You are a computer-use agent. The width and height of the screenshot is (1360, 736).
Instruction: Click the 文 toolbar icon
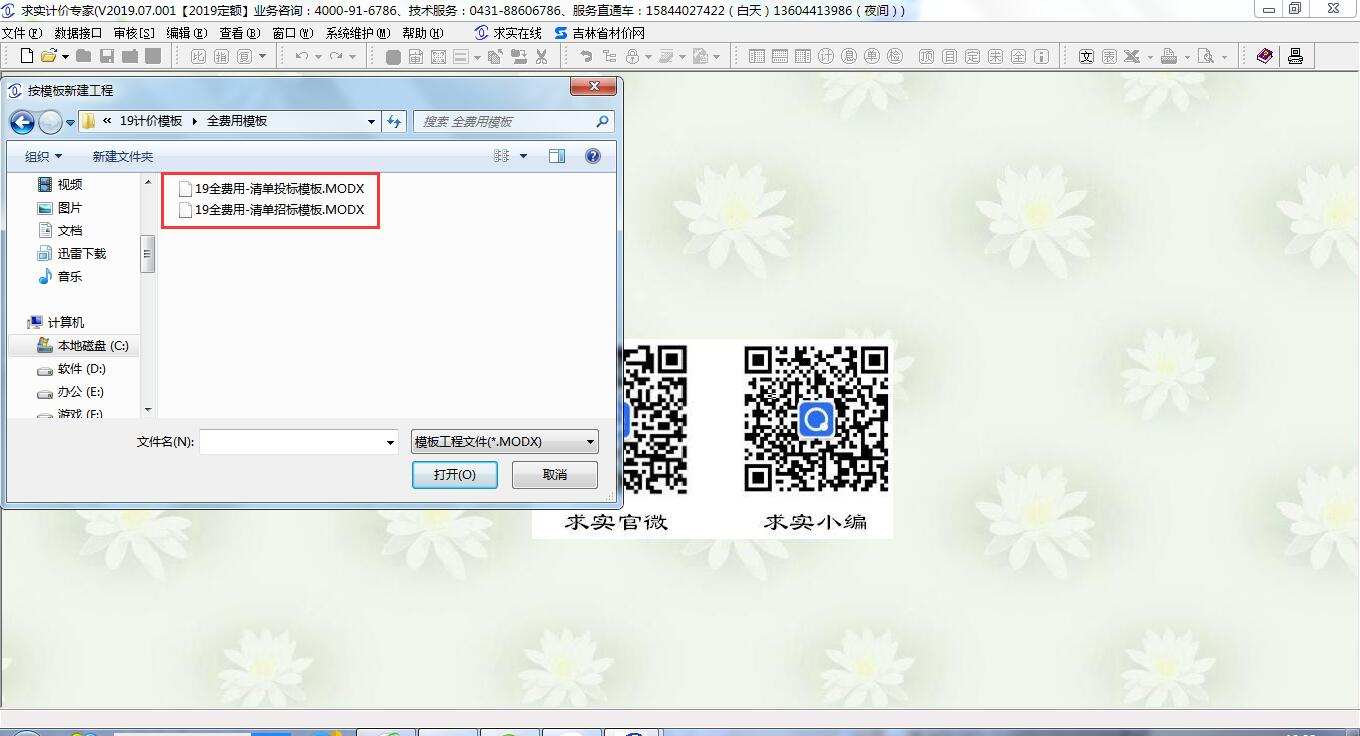[x=1087, y=56]
